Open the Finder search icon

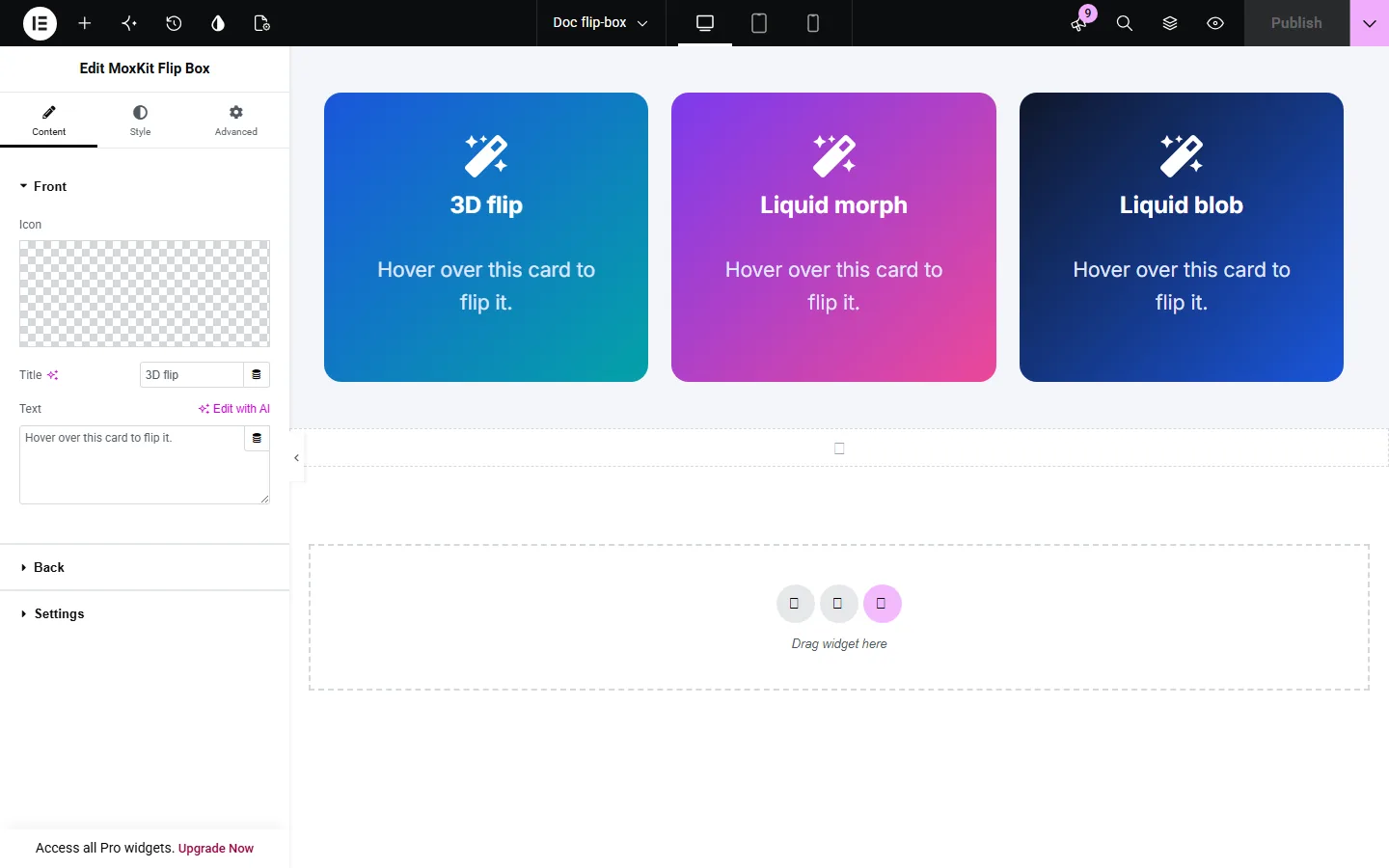(x=1125, y=23)
